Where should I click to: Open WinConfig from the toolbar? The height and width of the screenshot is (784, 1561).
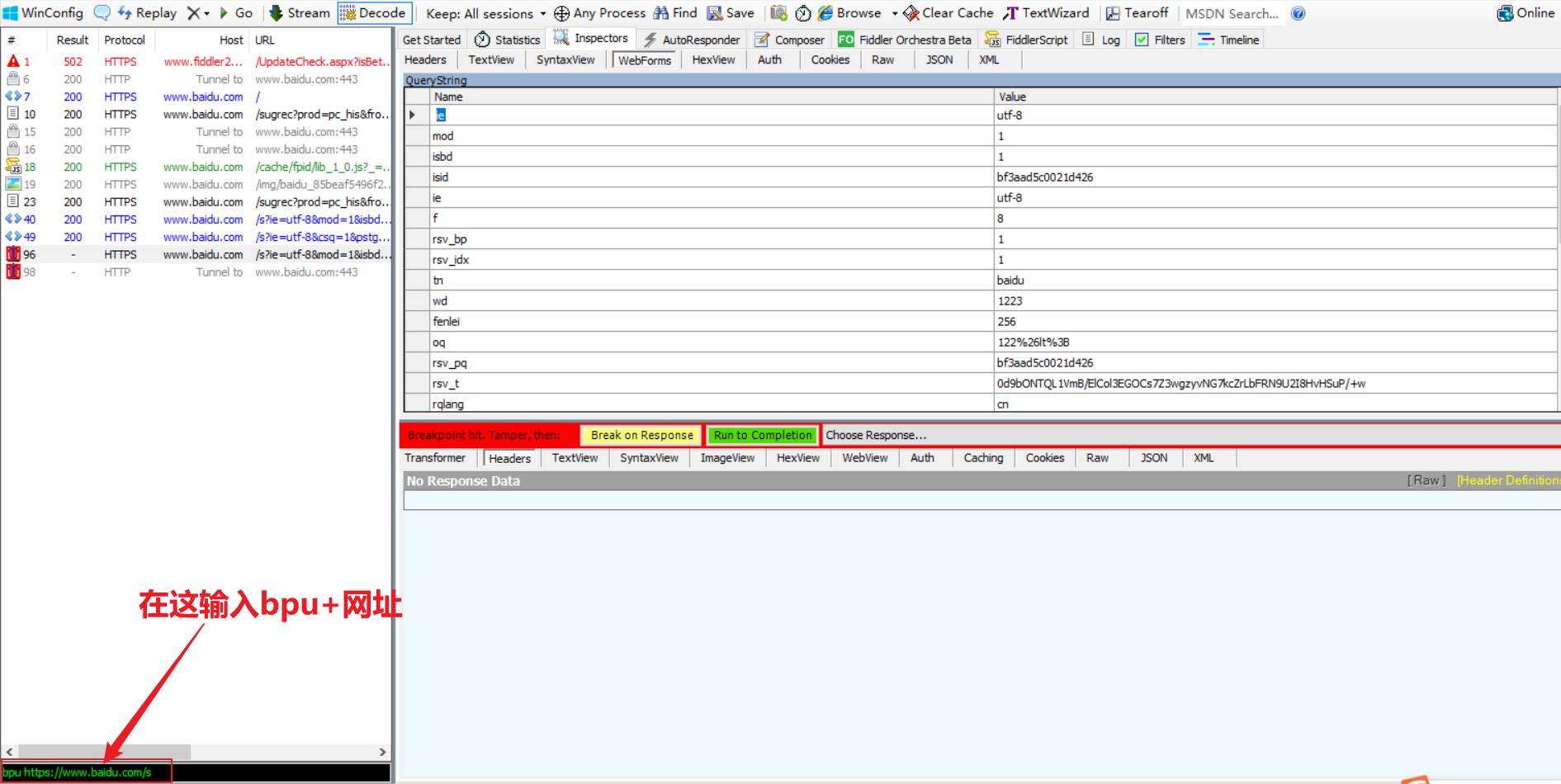tap(44, 13)
